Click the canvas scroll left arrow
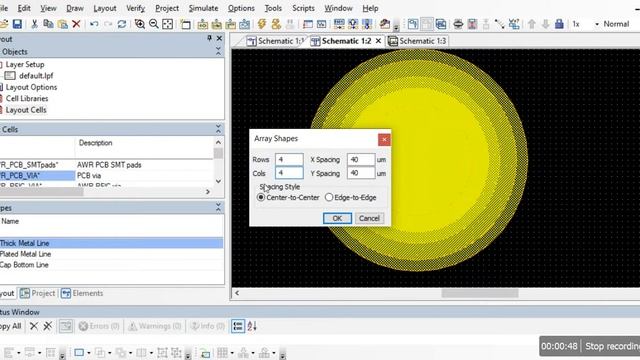The image size is (640, 360). point(237,293)
